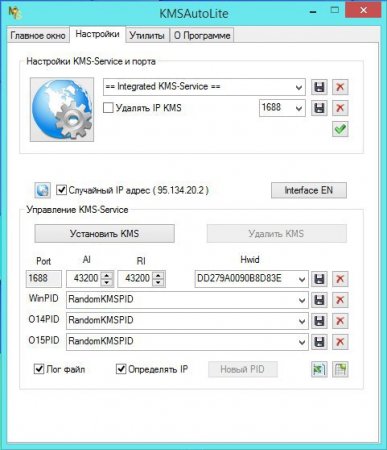387x450 pixels.
Task: Click the Установить KMS button
Action: [104, 233]
